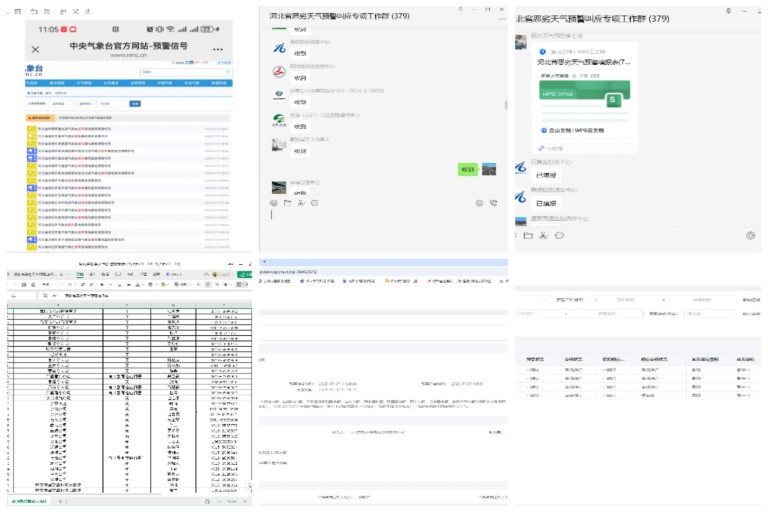Click the emoji icon in the middle chat toolbar

click(274, 203)
